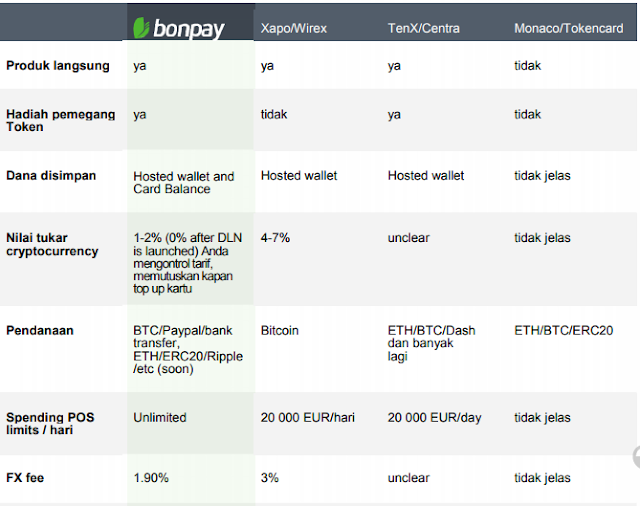Select Spending POS limits / hari label
Screen dimensions: 640x506
(x=50, y=424)
